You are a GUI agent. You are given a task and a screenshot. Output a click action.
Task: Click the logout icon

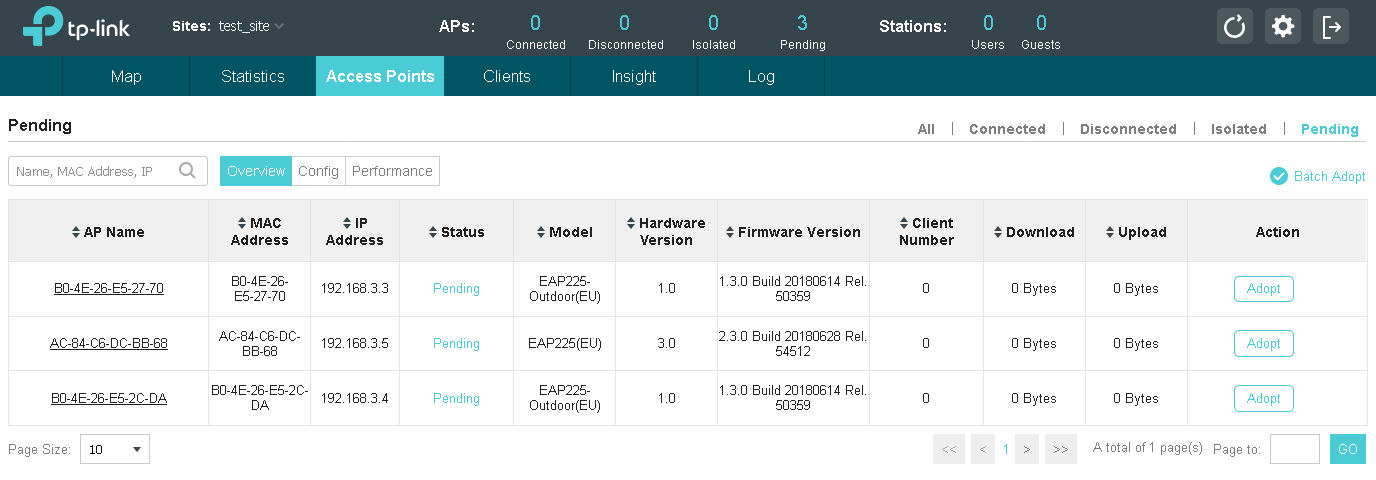[x=1331, y=27]
